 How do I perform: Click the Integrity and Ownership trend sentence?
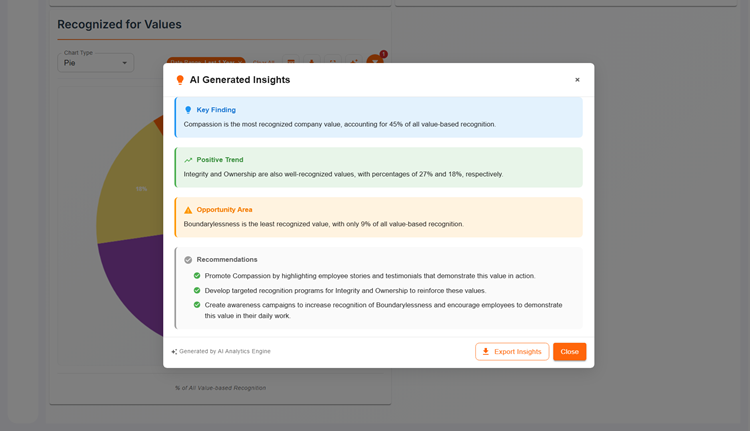pyautogui.click(x=343, y=174)
